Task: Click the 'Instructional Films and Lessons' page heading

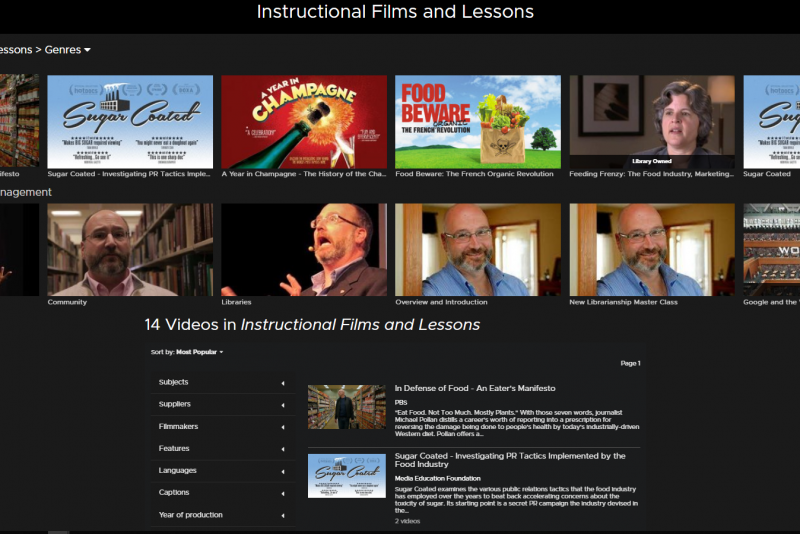Action: tap(395, 12)
